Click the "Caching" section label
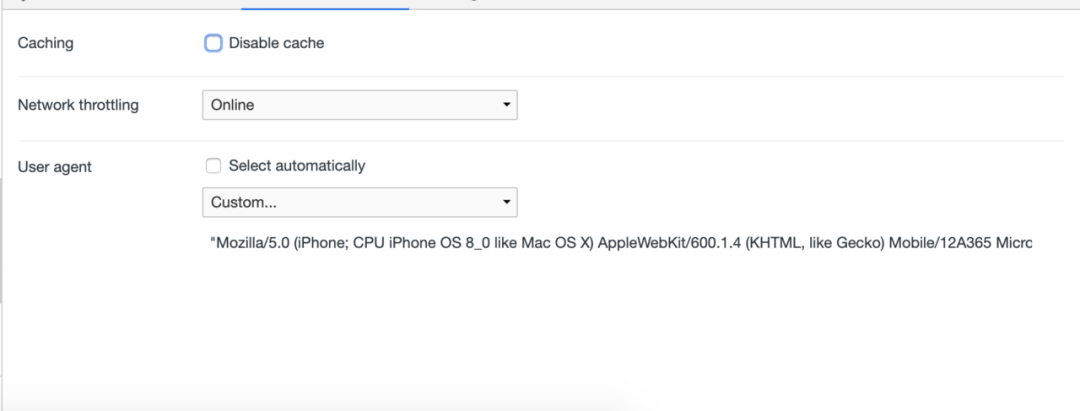Image resolution: width=1080 pixels, height=411 pixels. [x=46, y=43]
